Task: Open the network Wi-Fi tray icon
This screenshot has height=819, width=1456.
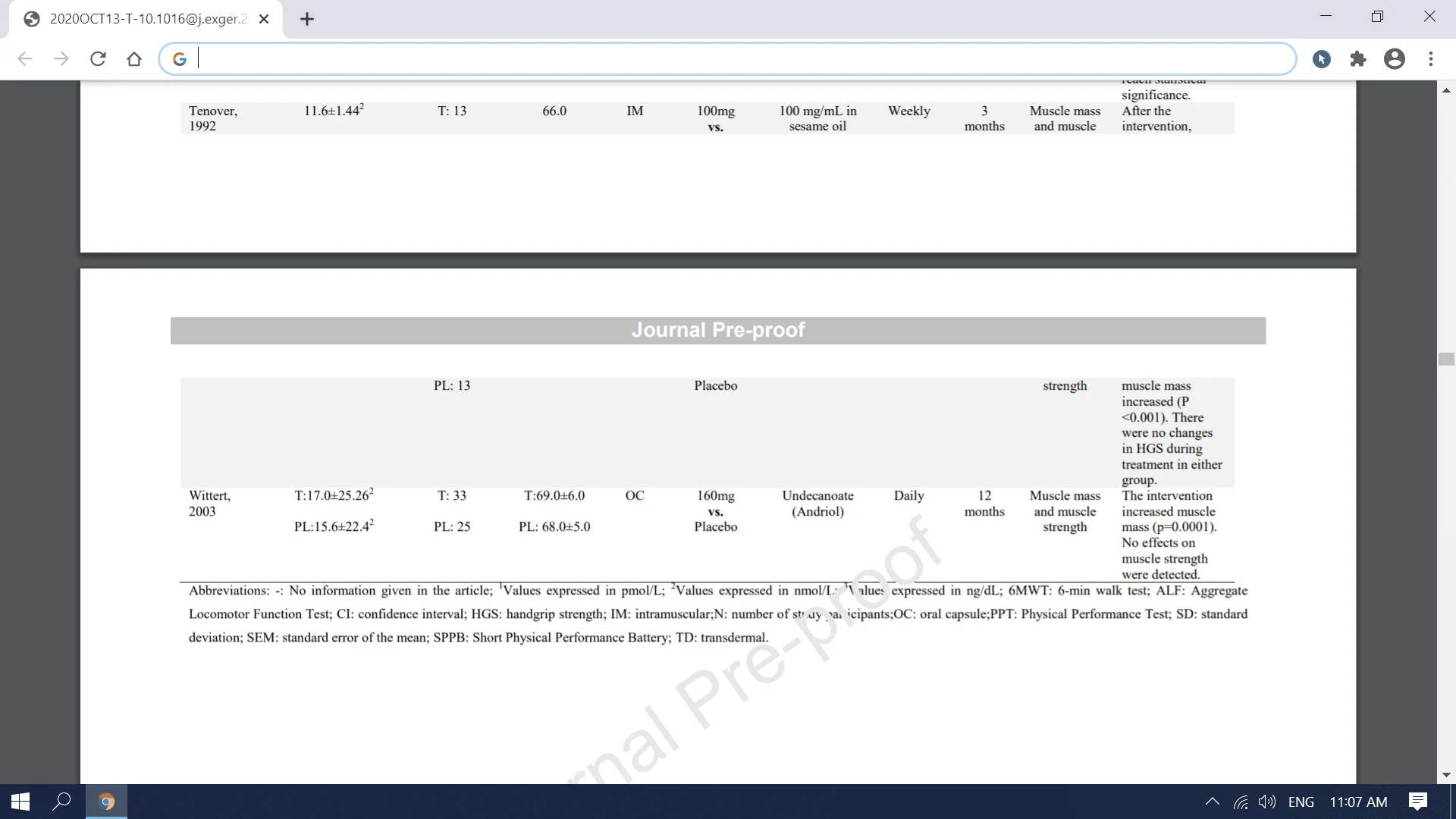Action: point(1241,802)
